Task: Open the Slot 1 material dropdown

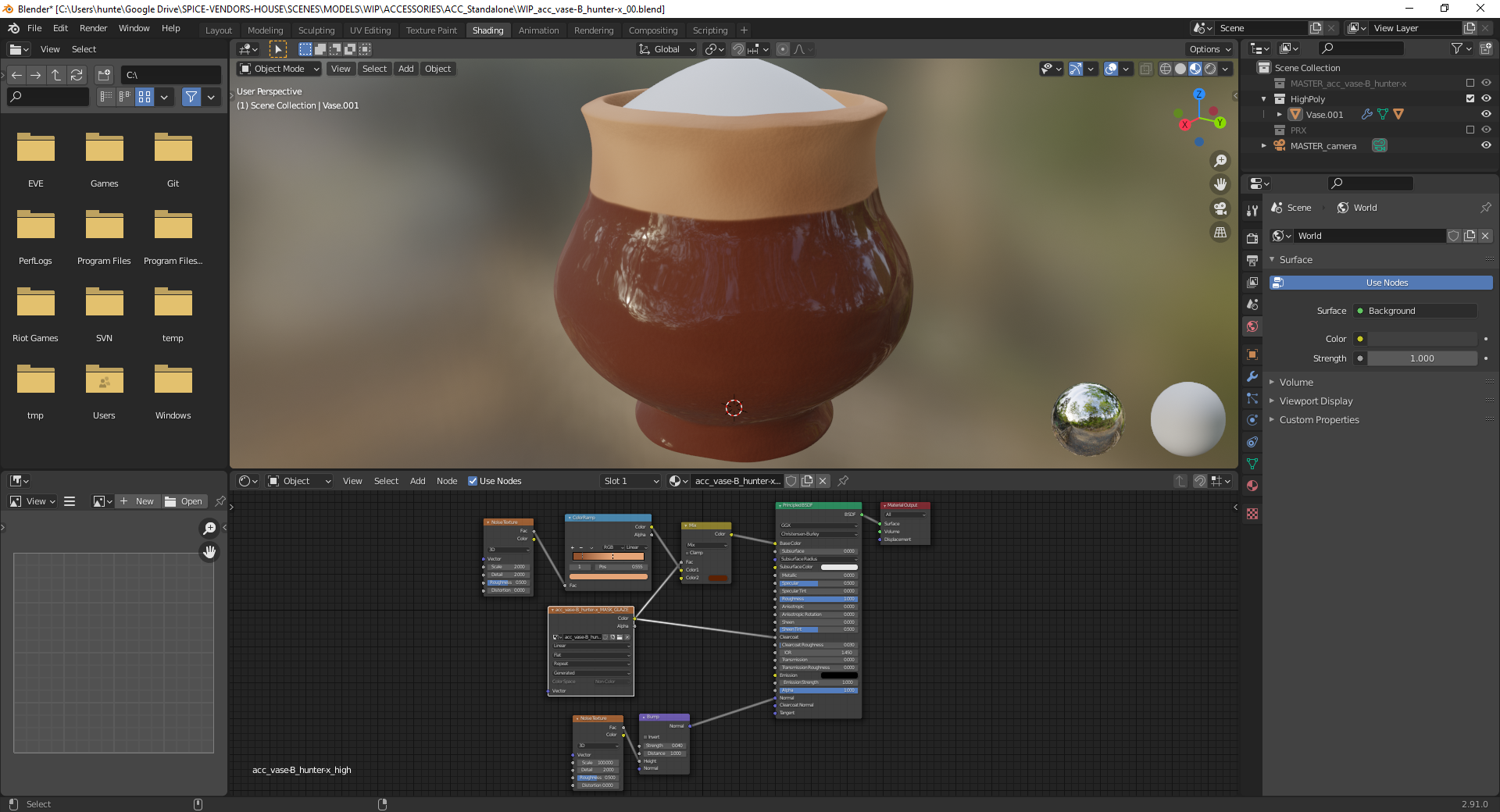Action: pos(631,481)
